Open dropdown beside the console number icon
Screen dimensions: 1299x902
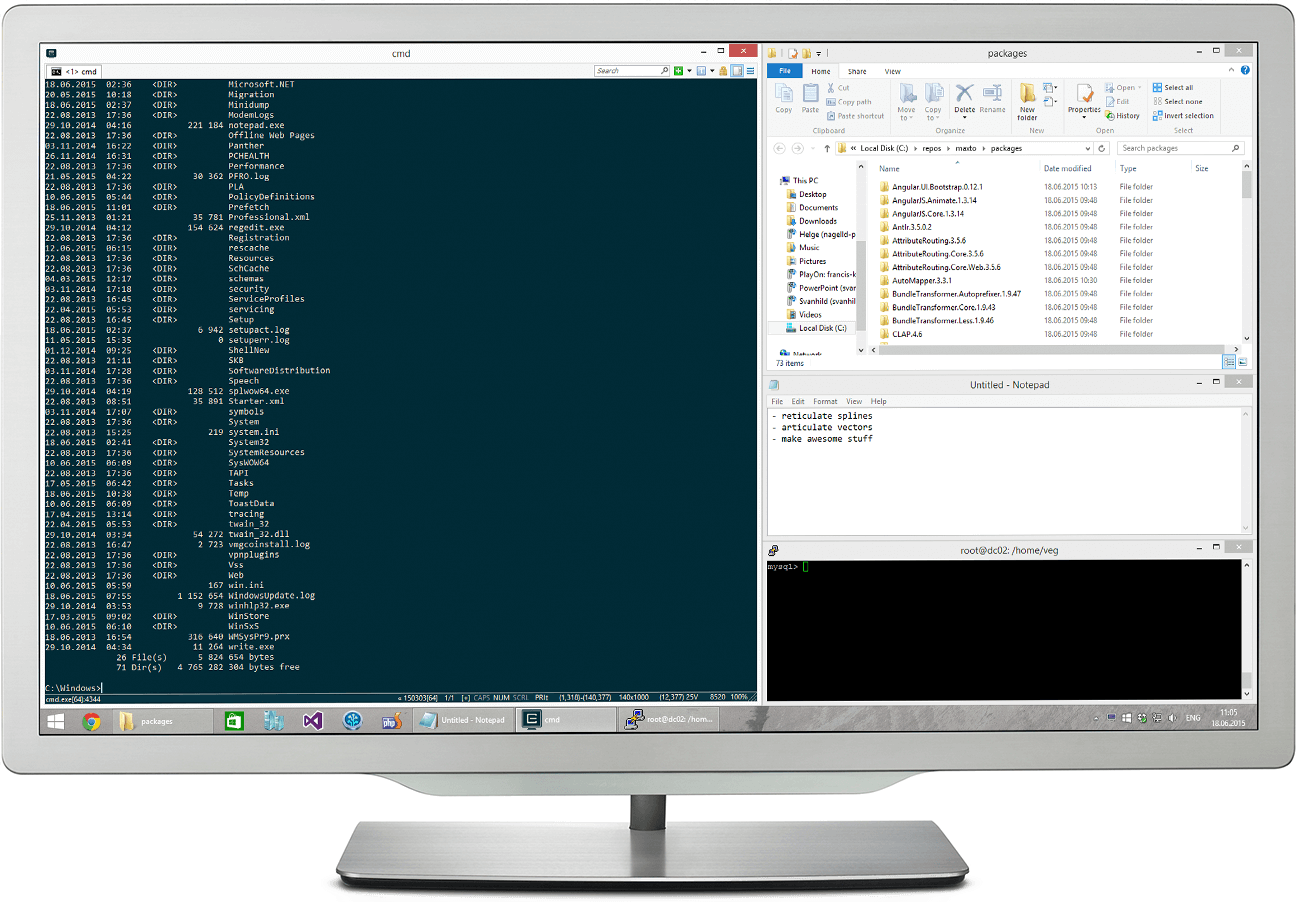click(712, 71)
